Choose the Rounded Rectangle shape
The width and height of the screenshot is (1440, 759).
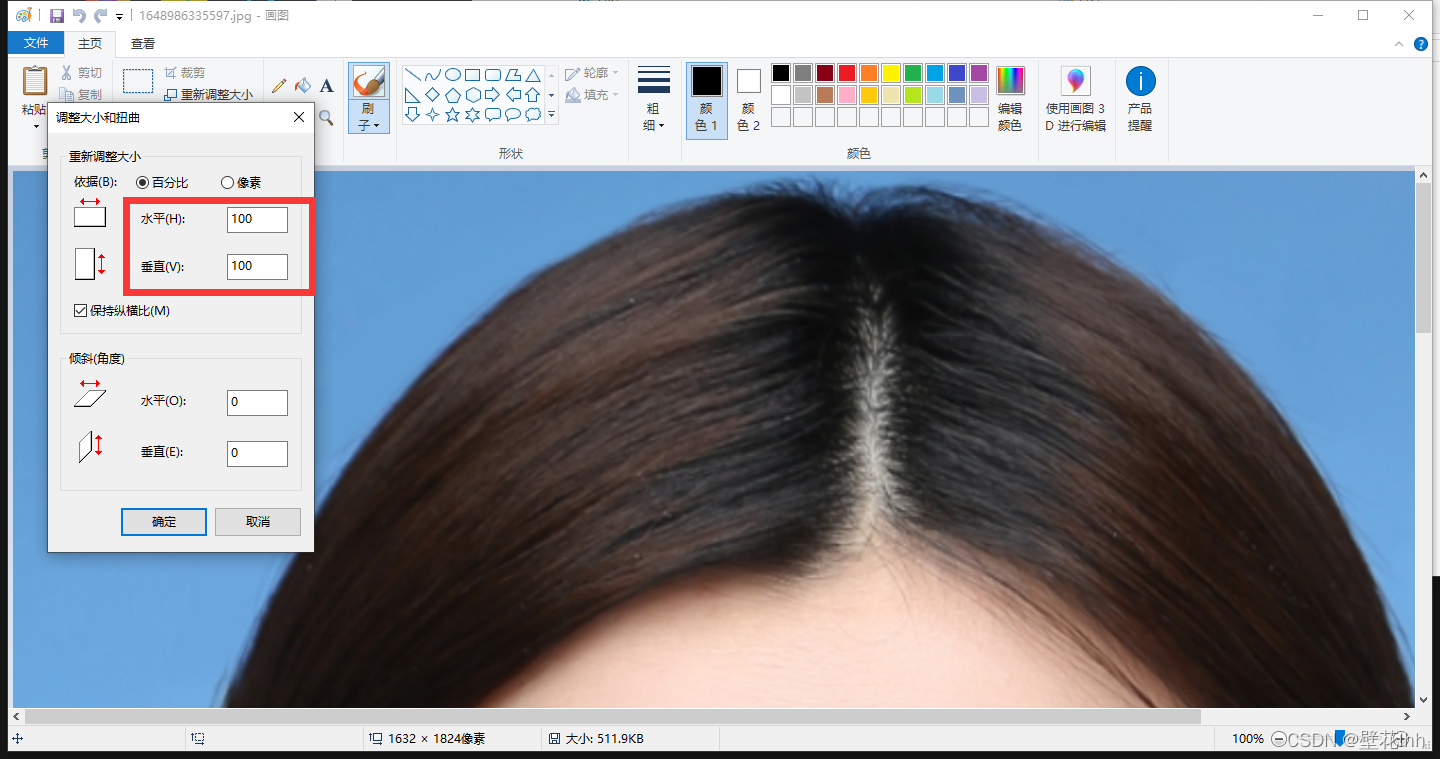pos(493,75)
